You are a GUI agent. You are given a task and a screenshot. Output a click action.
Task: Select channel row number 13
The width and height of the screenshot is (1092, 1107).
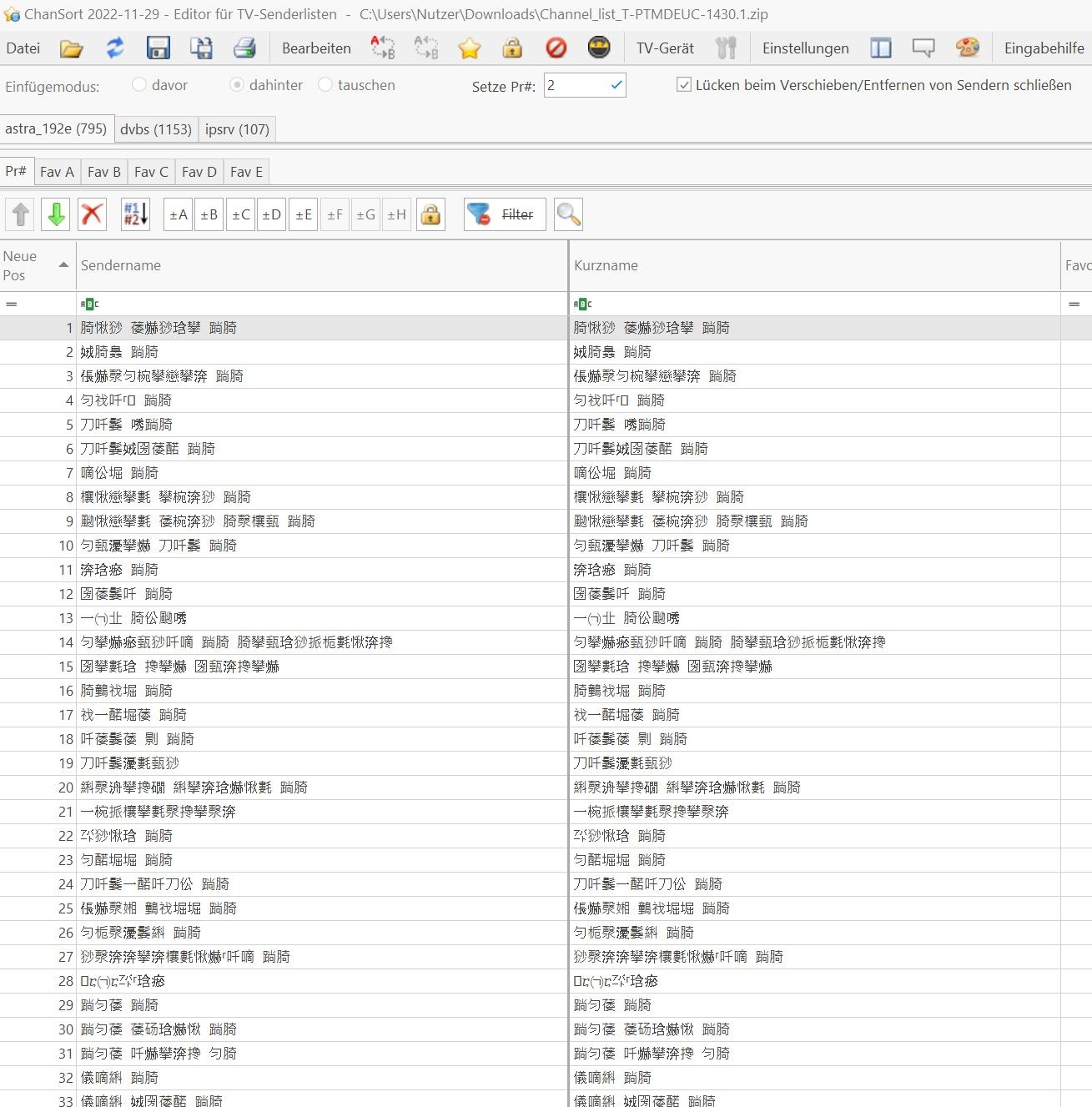[546, 618]
